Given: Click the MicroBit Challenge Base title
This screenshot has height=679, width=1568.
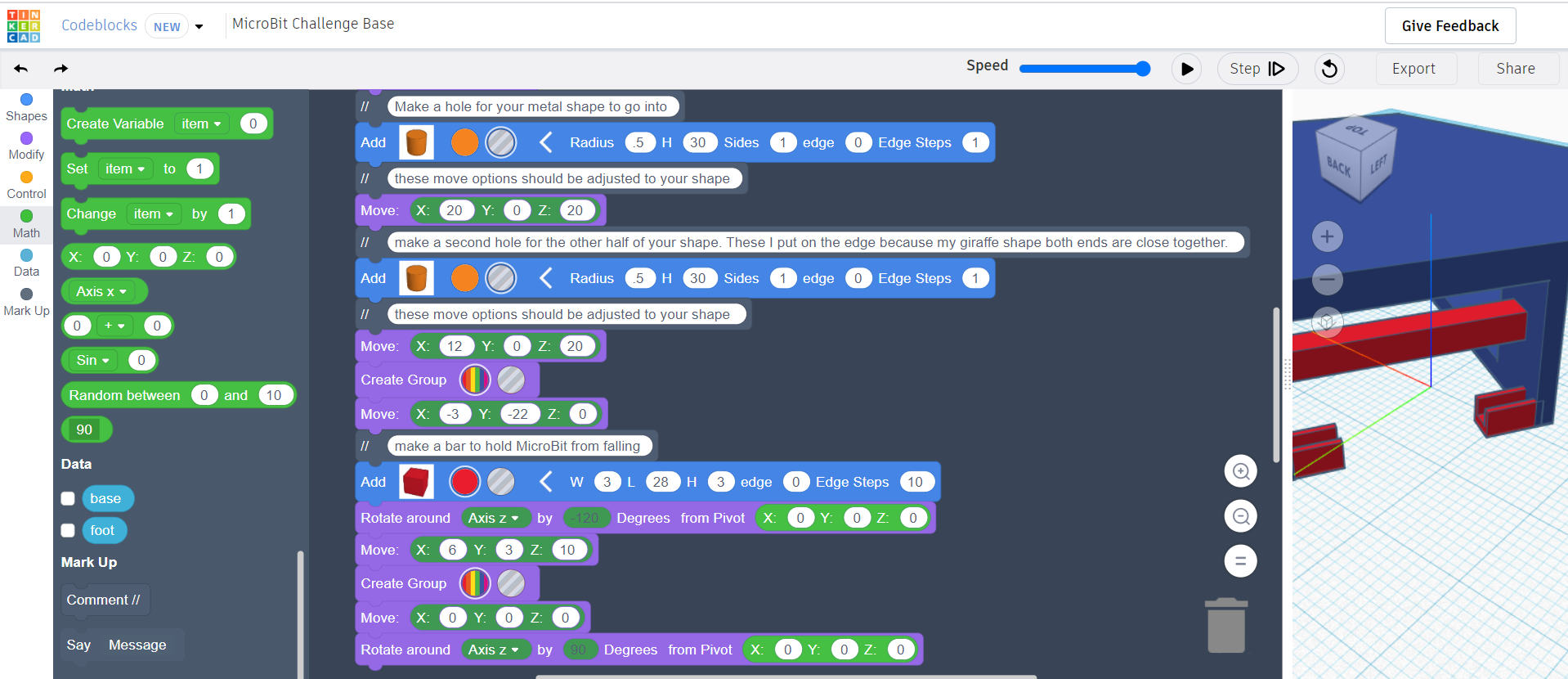Looking at the screenshot, I should tap(313, 24).
